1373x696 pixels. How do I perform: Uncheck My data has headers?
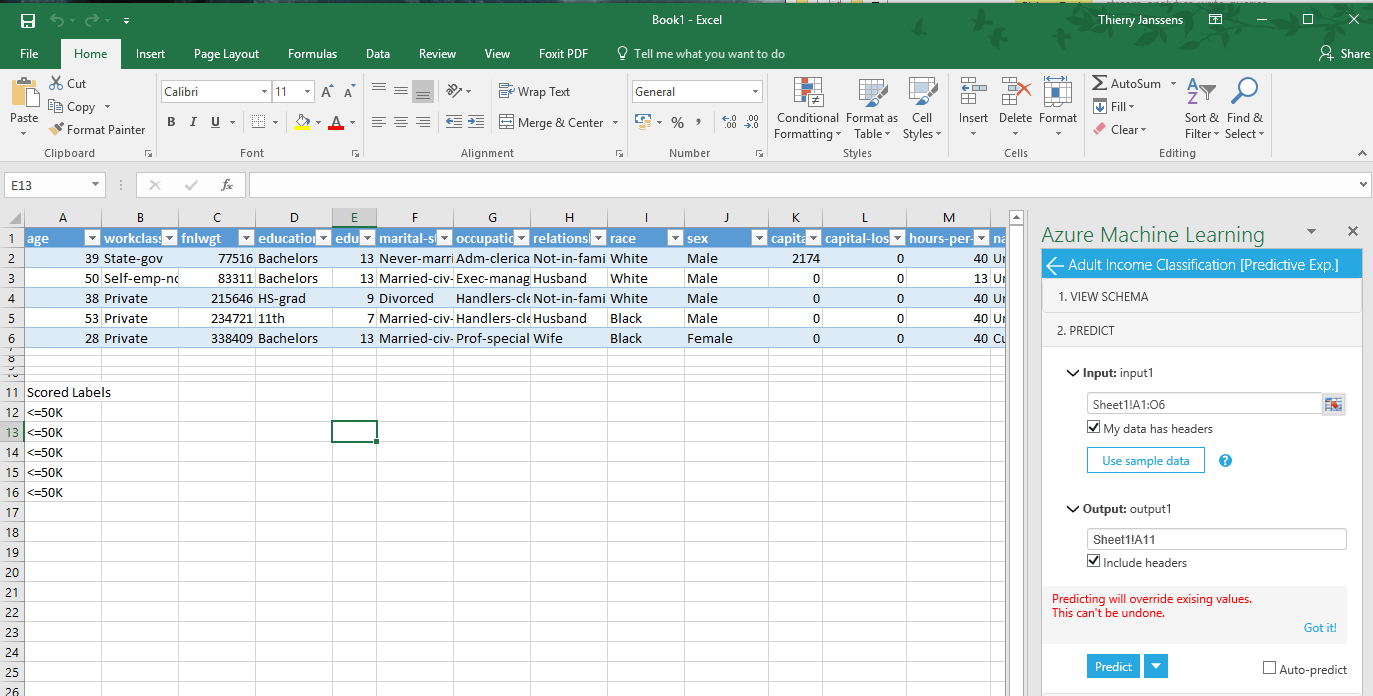(x=1094, y=428)
